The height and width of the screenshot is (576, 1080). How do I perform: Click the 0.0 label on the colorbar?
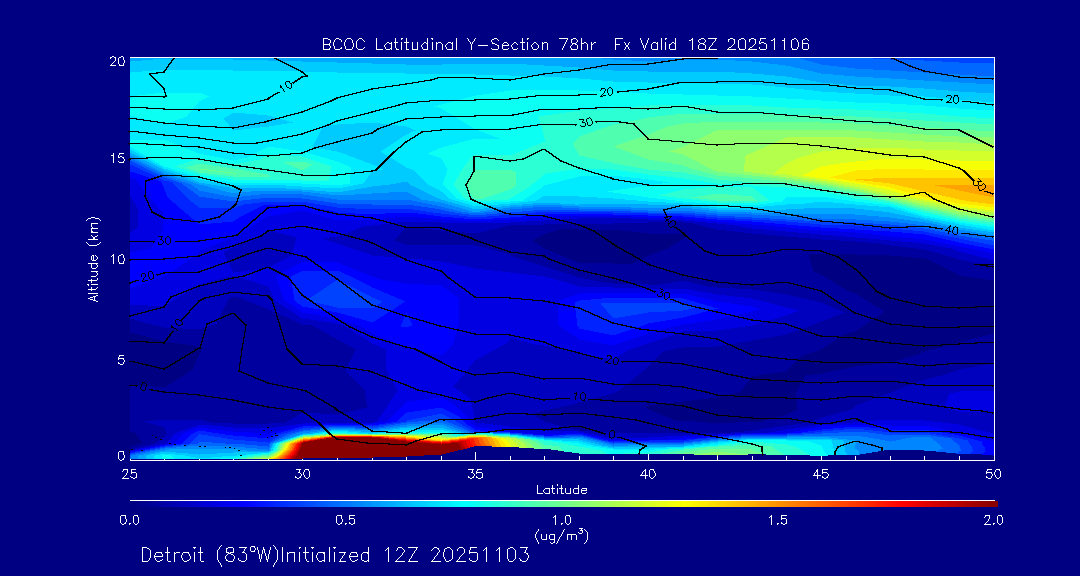pyautogui.click(x=130, y=520)
